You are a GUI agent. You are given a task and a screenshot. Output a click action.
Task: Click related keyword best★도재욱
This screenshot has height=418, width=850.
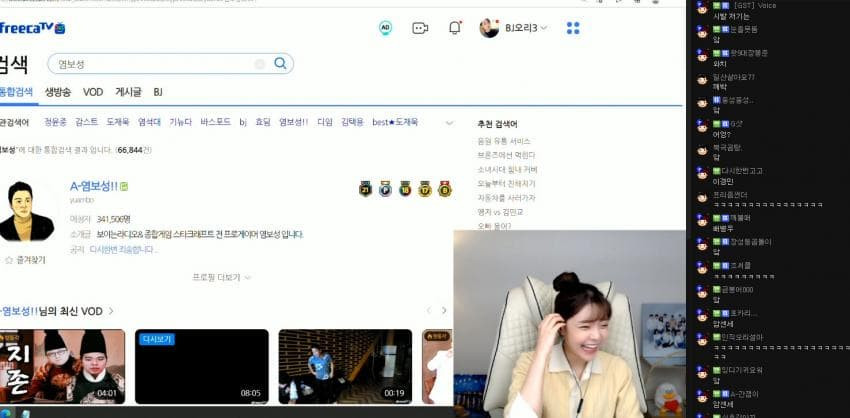coord(395,123)
